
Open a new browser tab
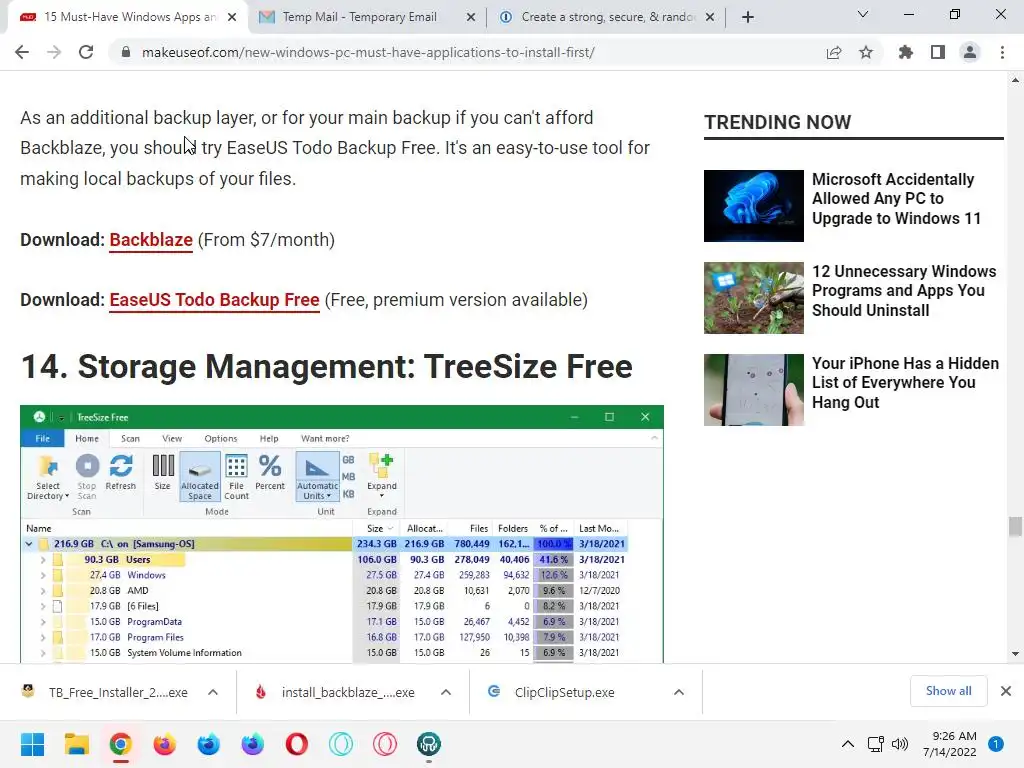tap(748, 17)
